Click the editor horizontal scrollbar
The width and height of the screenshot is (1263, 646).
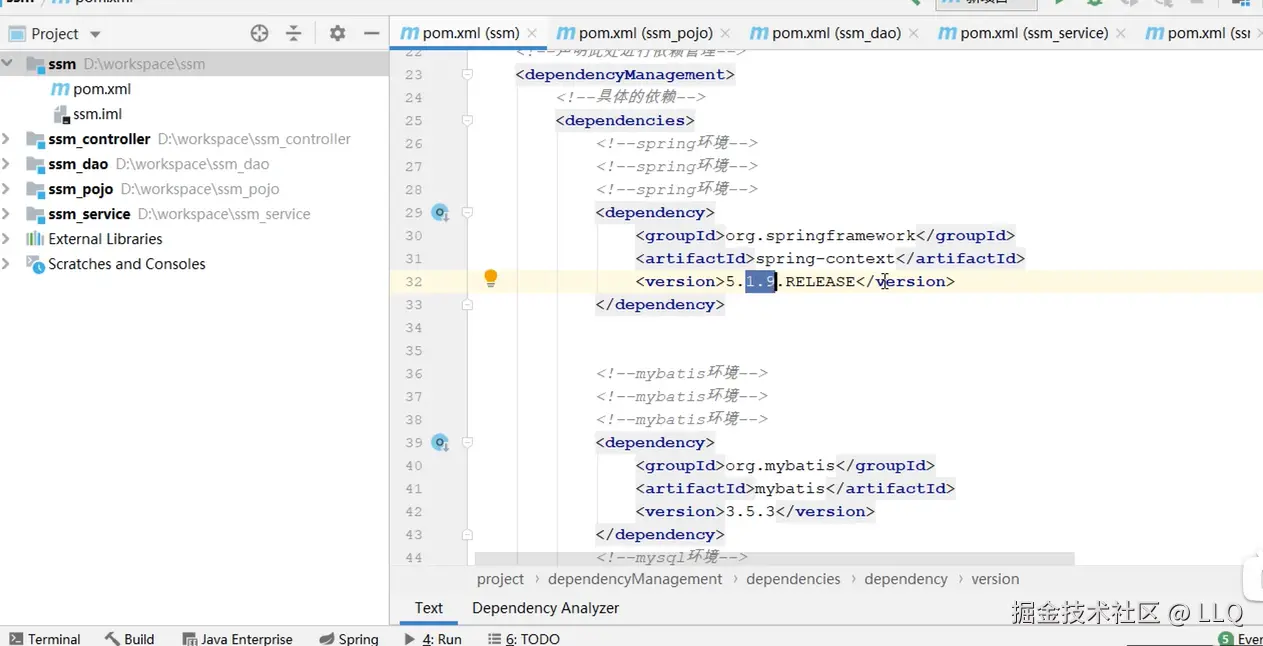click(774, 558)
